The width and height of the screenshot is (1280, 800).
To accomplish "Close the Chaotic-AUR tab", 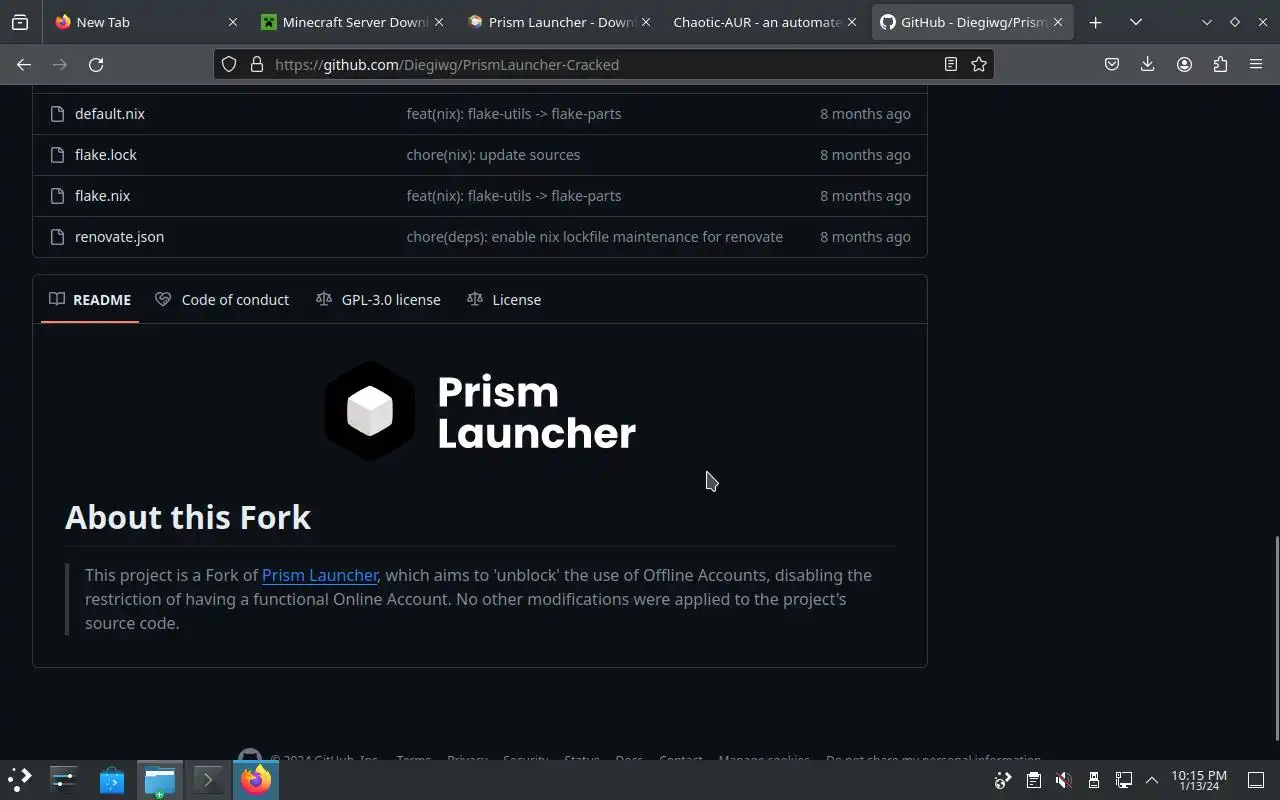I will 851,22.
